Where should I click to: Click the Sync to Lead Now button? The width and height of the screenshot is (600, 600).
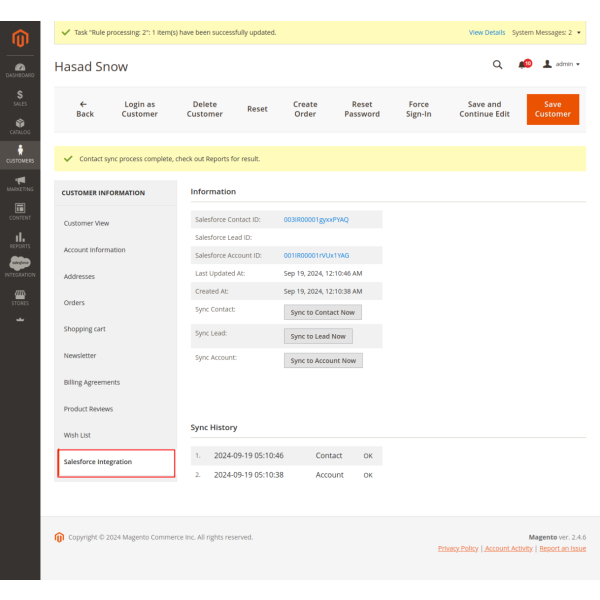click(x=318, y=336)
